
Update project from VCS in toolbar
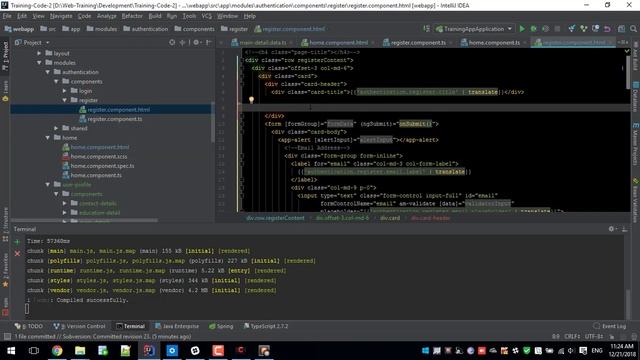[571, 29]
